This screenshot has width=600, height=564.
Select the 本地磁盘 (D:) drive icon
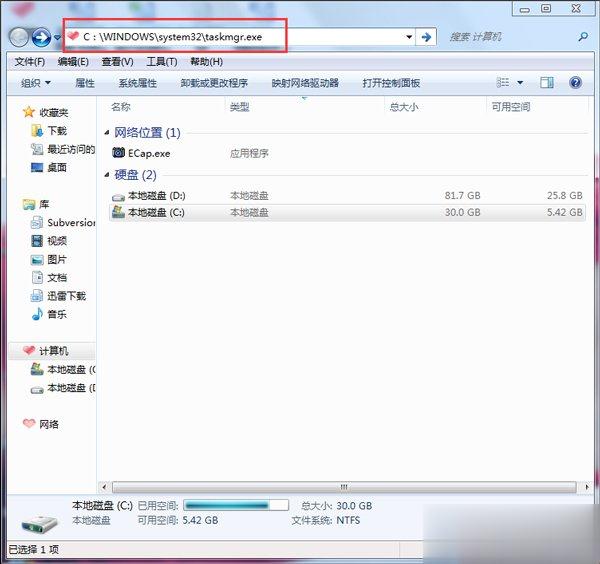coord(118,197)
